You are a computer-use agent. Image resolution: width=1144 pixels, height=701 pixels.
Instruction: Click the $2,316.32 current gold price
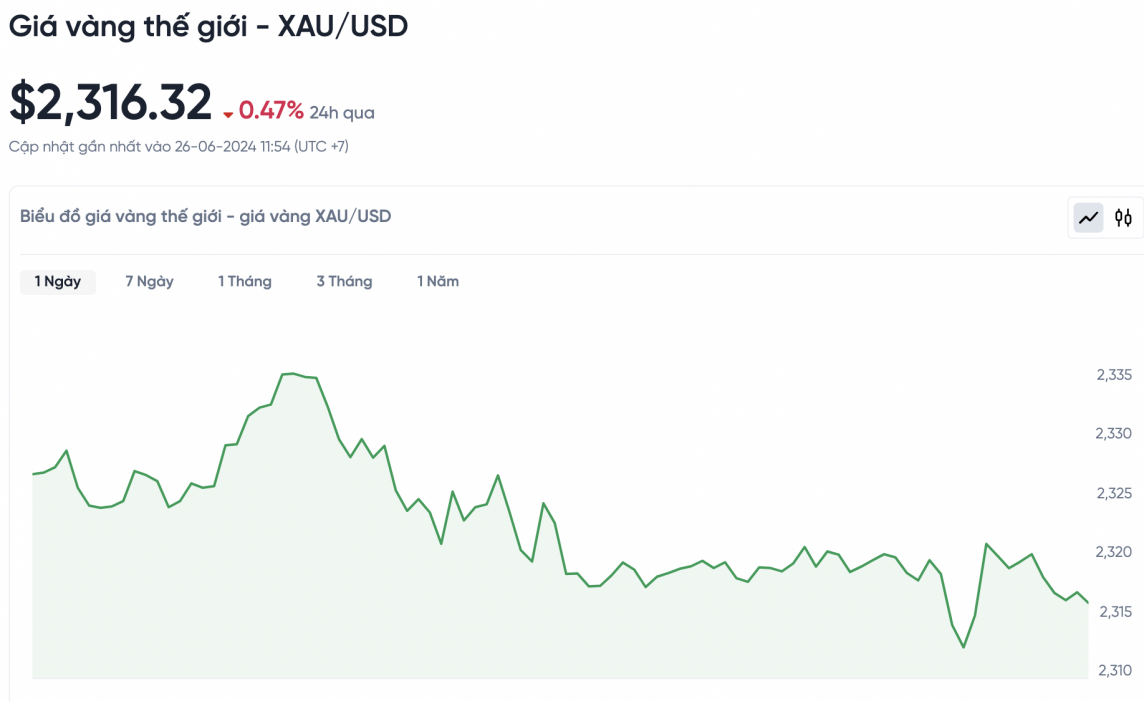111,102
